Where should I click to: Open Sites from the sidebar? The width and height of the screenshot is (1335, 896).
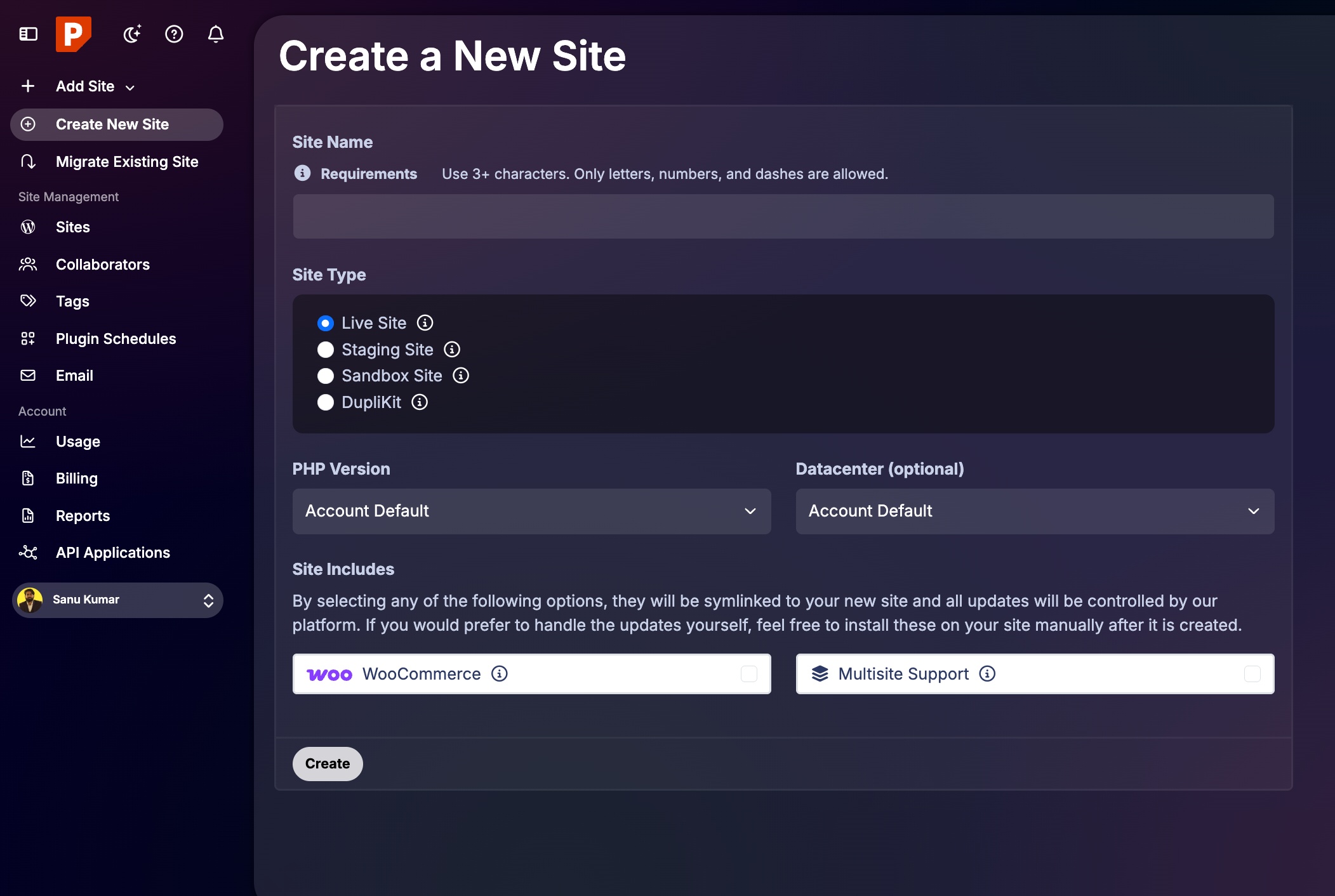click(x=72, y=227)
